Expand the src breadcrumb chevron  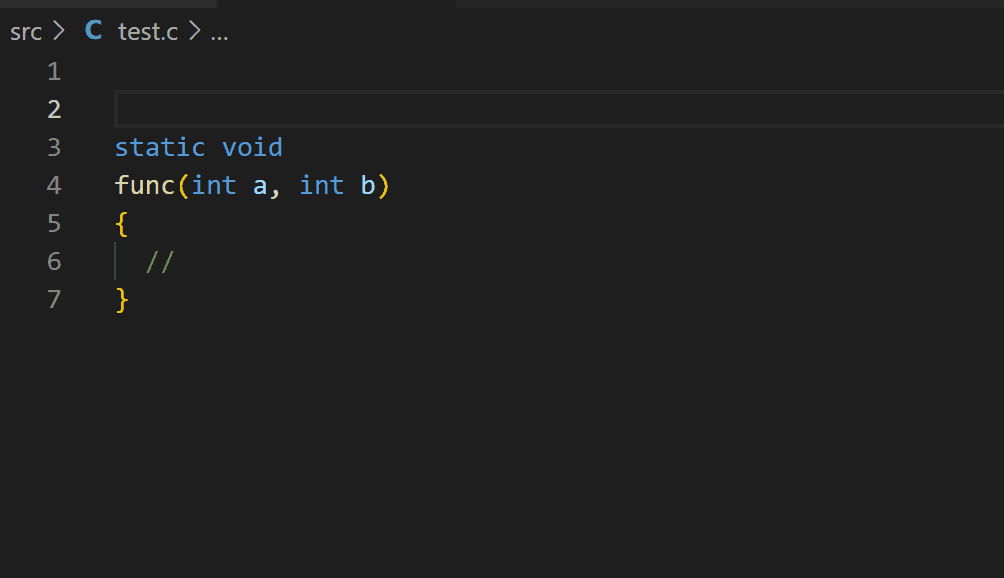pyautogui.click(x=58, y=31)
